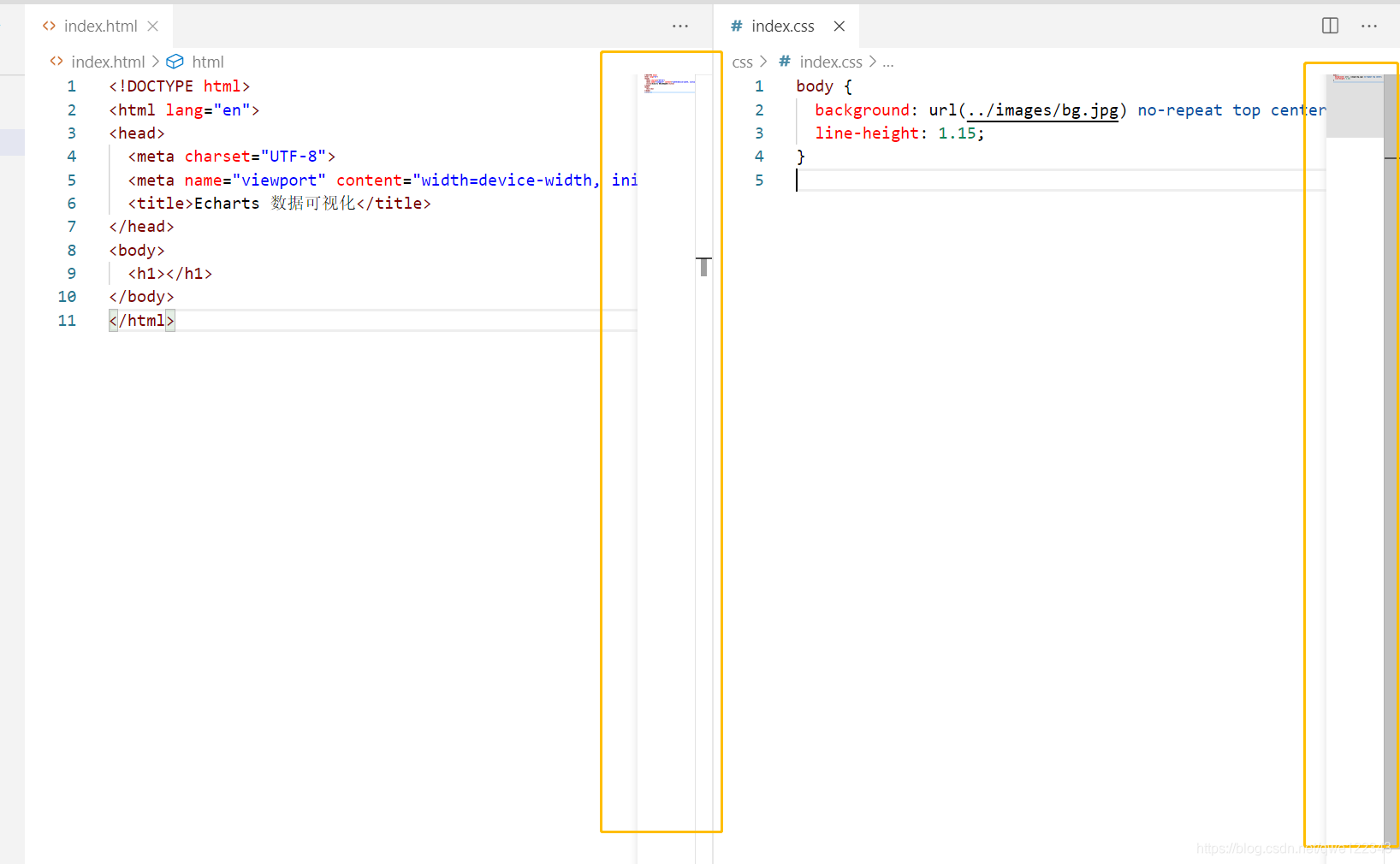Image resolution: width=1400 pixels, height=864 pixels.
Task: Expand breadcrumb chevron after index.html
Action: point(155,62)
